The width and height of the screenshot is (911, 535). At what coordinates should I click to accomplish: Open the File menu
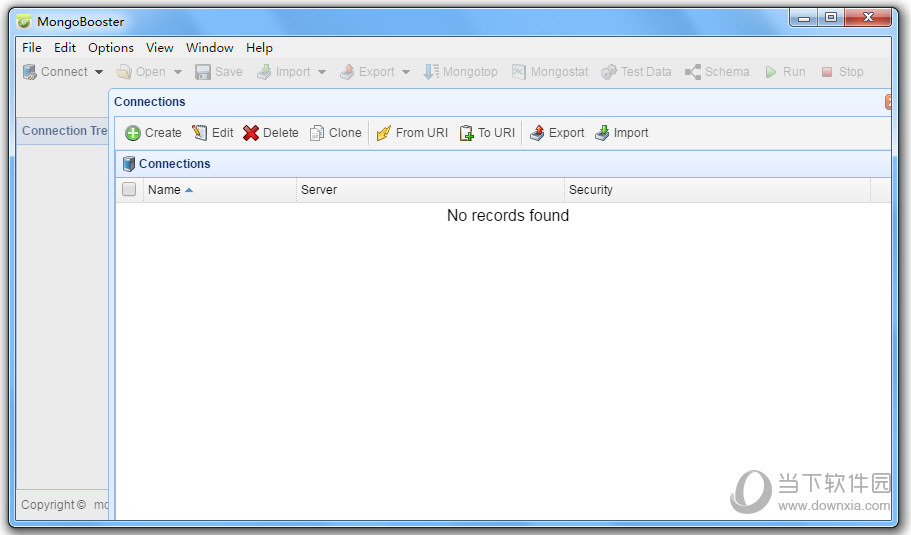coord(32,48)
